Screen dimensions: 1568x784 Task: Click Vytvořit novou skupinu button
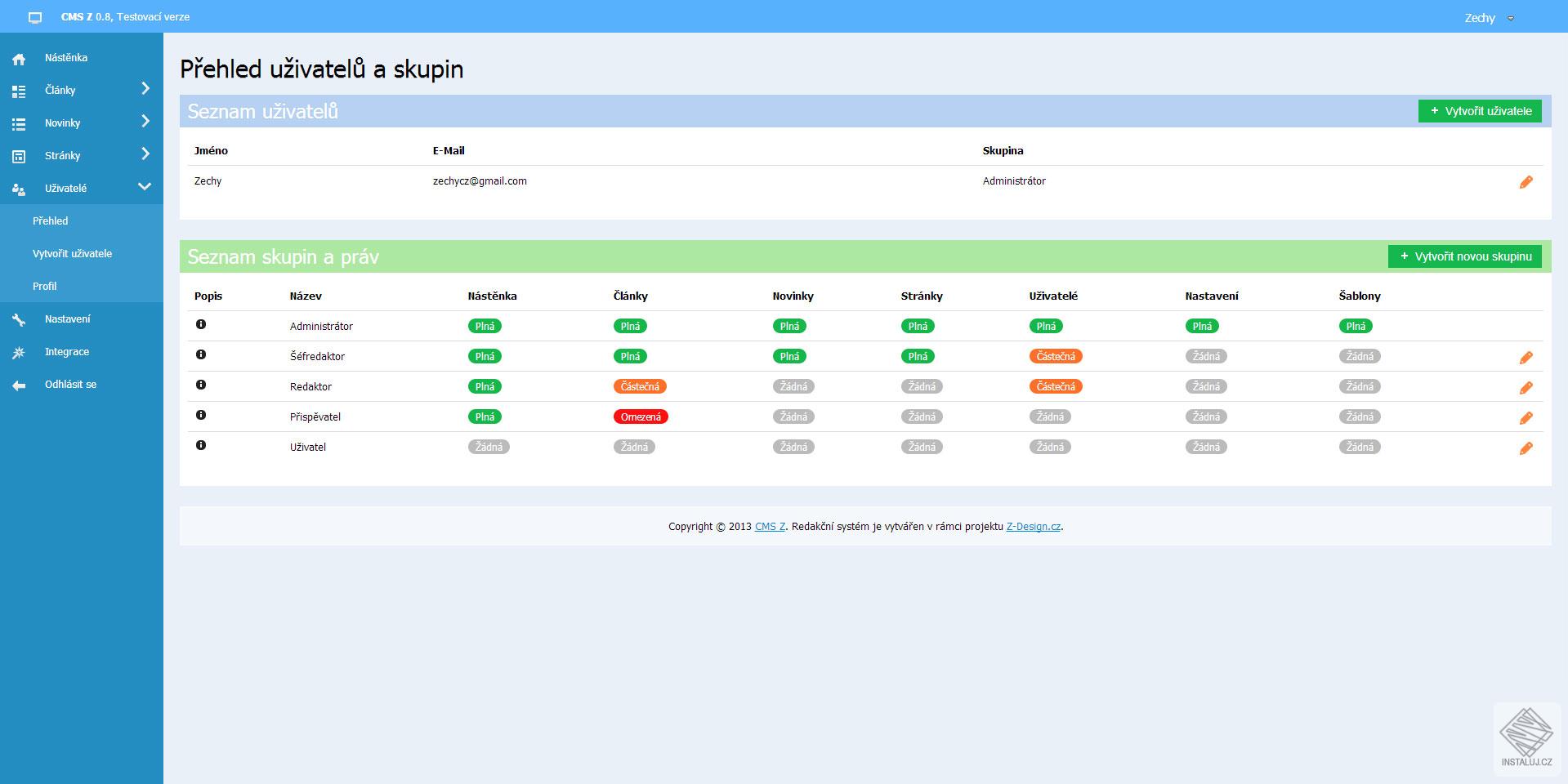[x=1465, y=256]
